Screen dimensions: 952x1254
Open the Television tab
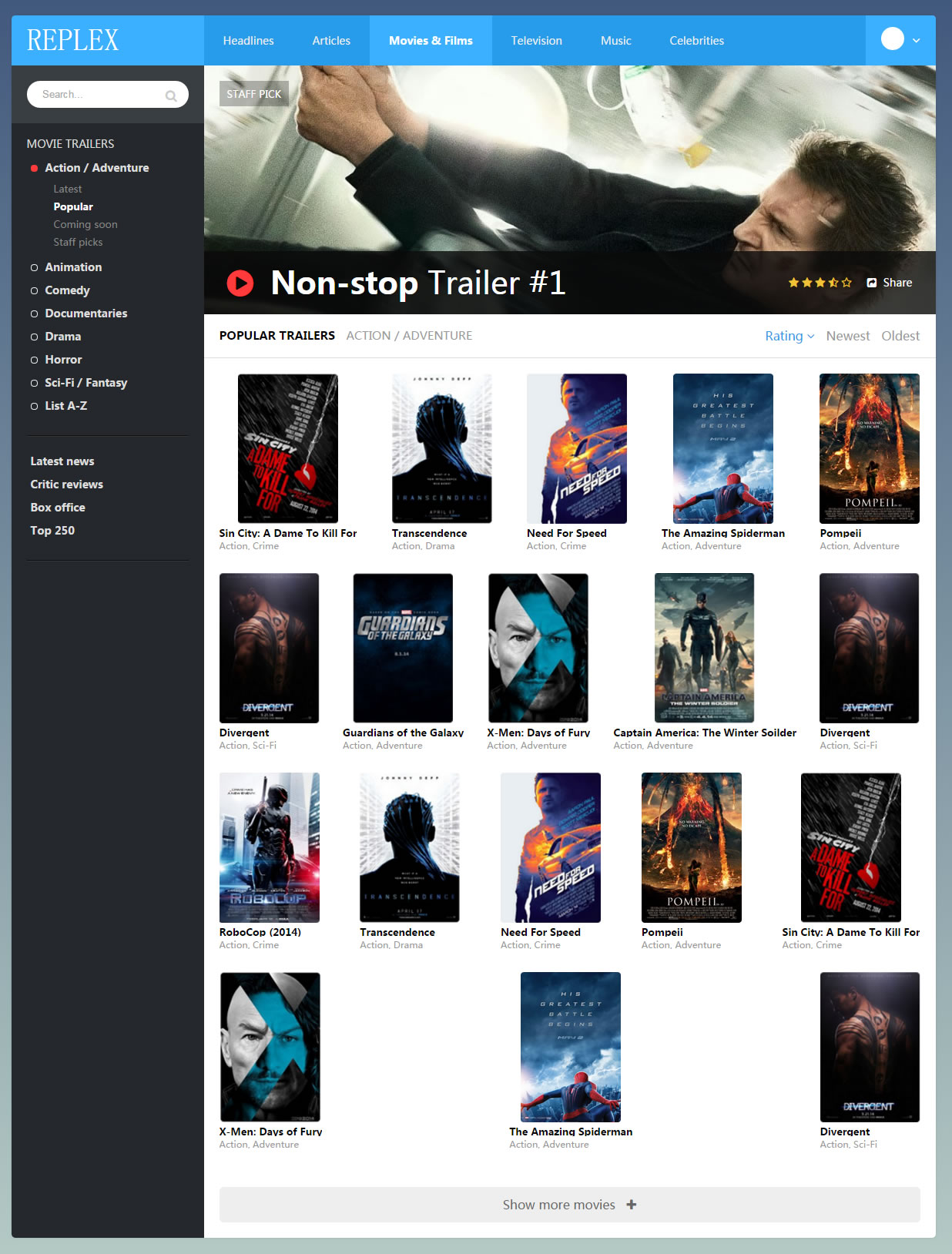pyautogui.click(x=536, y=41)
